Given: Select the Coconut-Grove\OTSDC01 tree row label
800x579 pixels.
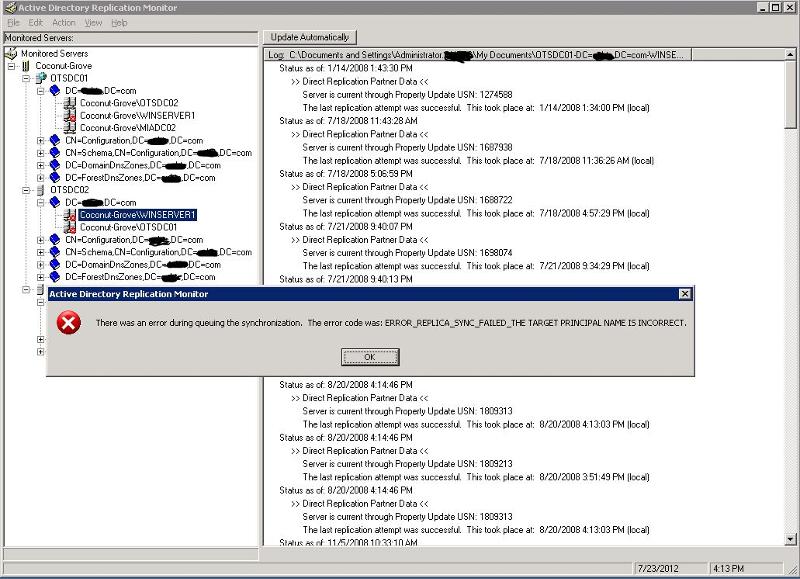Looking at the screenshot, I should [x=128, y=228].
